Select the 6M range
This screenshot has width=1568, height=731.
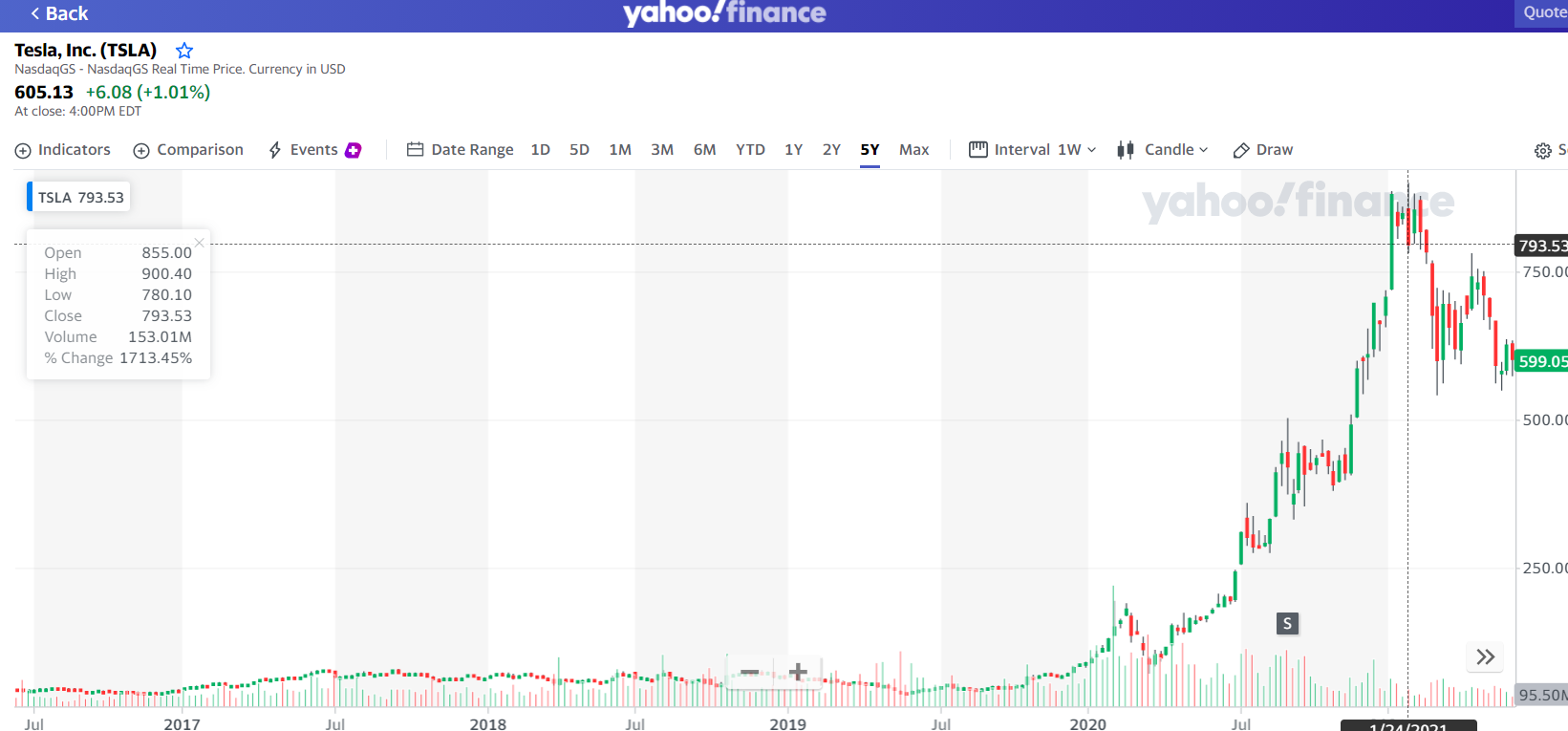pos(705,150)
